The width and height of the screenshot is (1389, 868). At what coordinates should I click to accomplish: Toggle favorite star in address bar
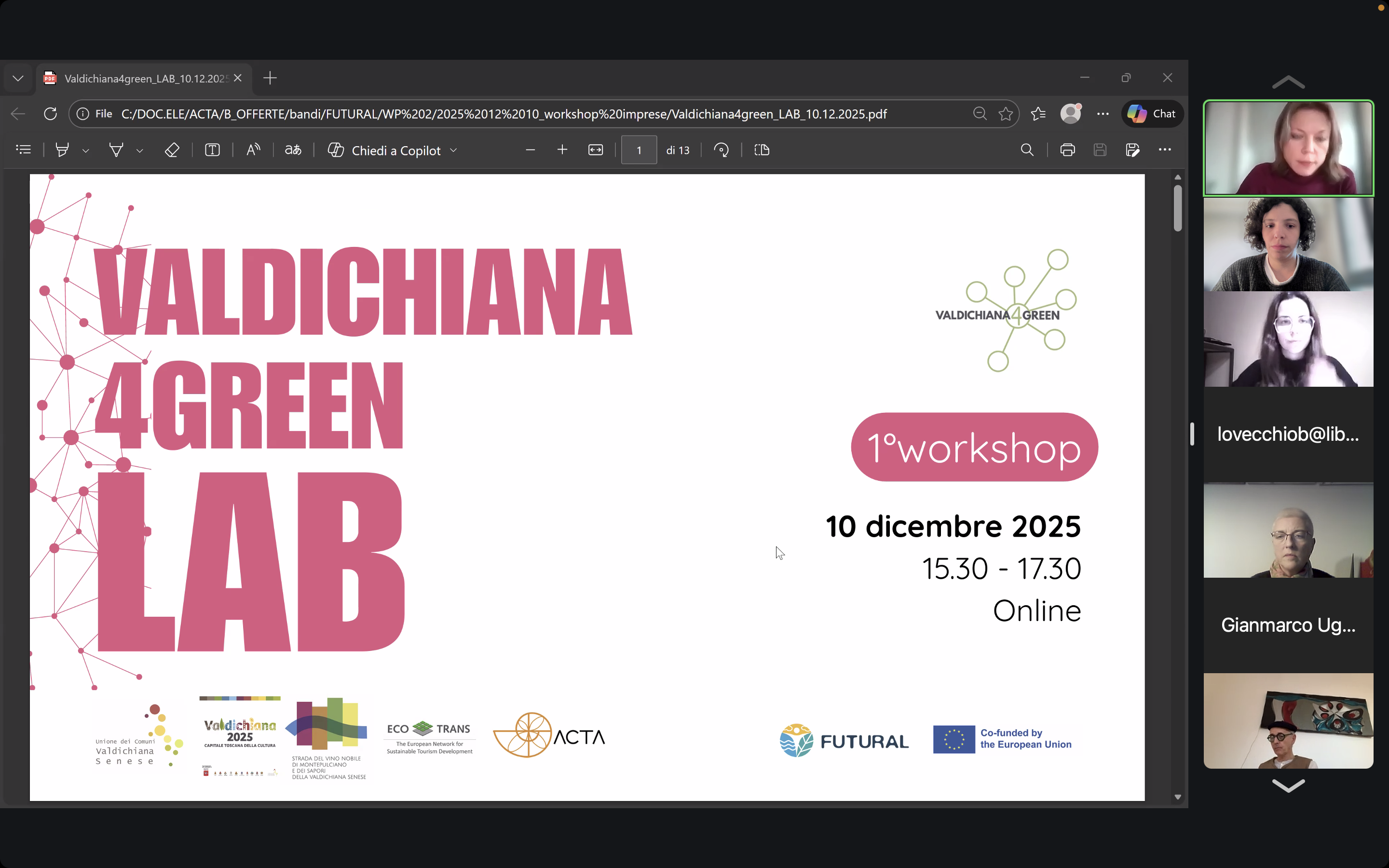click(x=1006, y=114)
